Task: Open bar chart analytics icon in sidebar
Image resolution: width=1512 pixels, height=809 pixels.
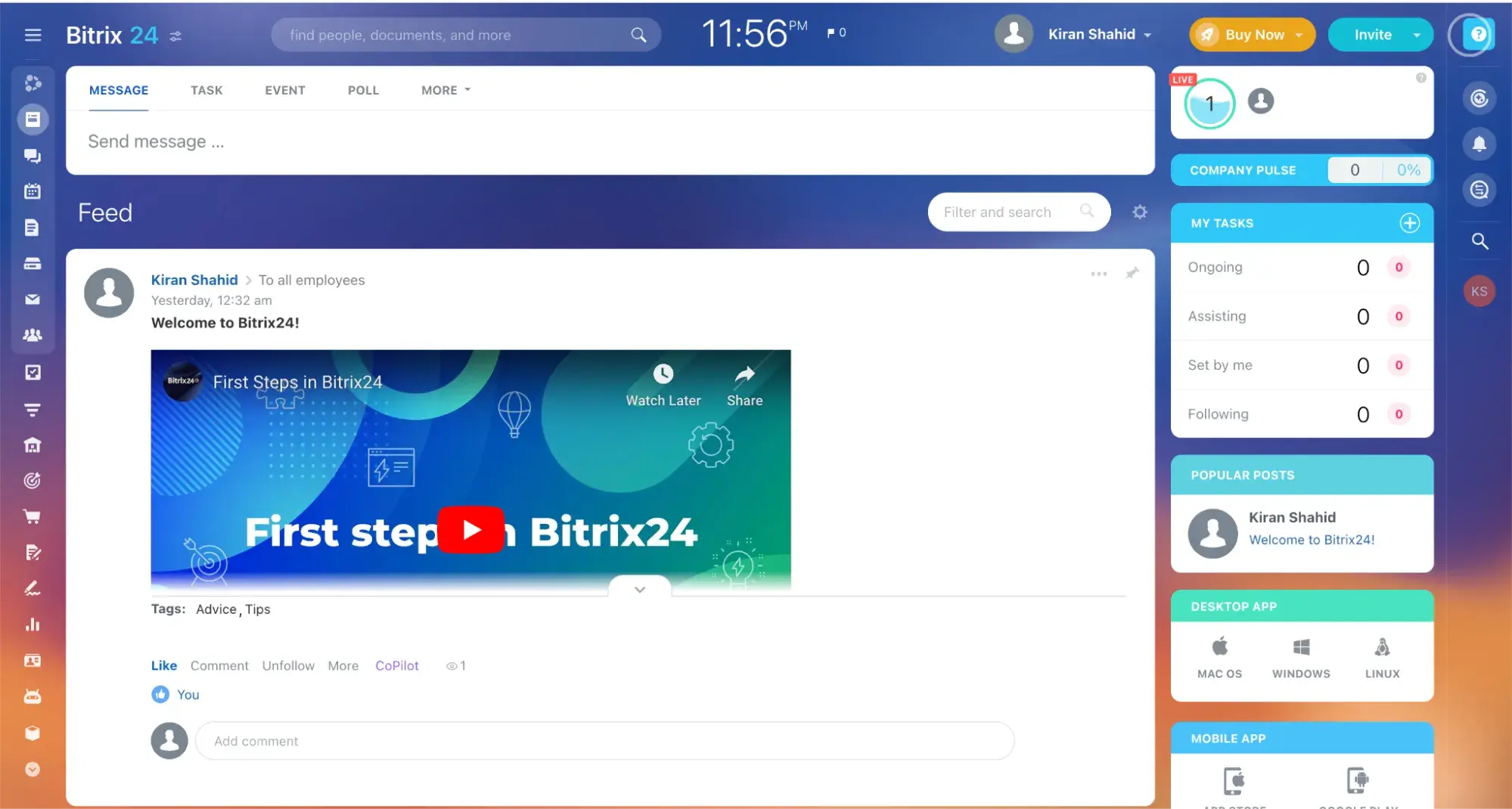Action: coord(33,625)
